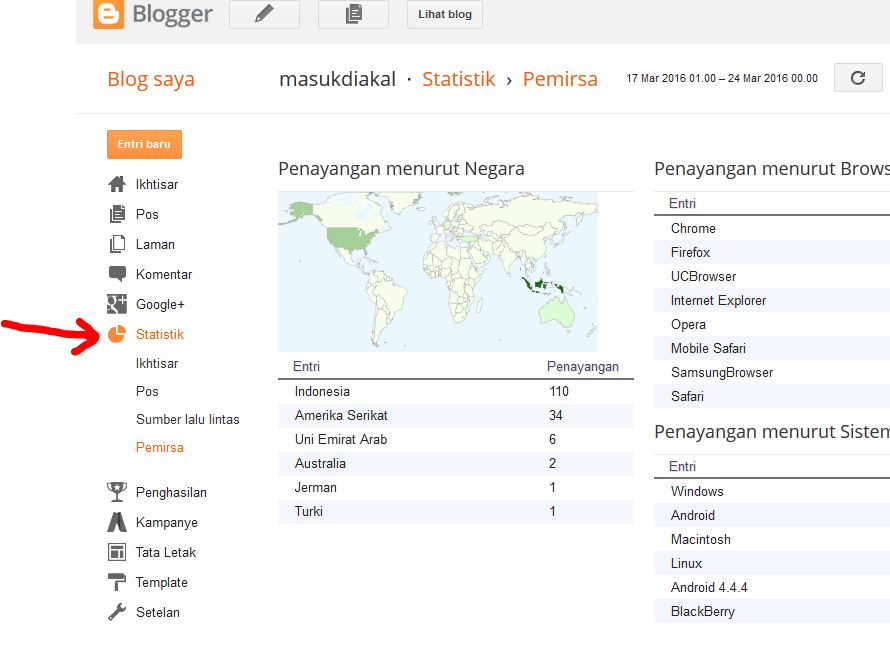This screenshot has width=890, height=659.
Task: Click the refresh statistics button
Action: (x=858, y=78)
